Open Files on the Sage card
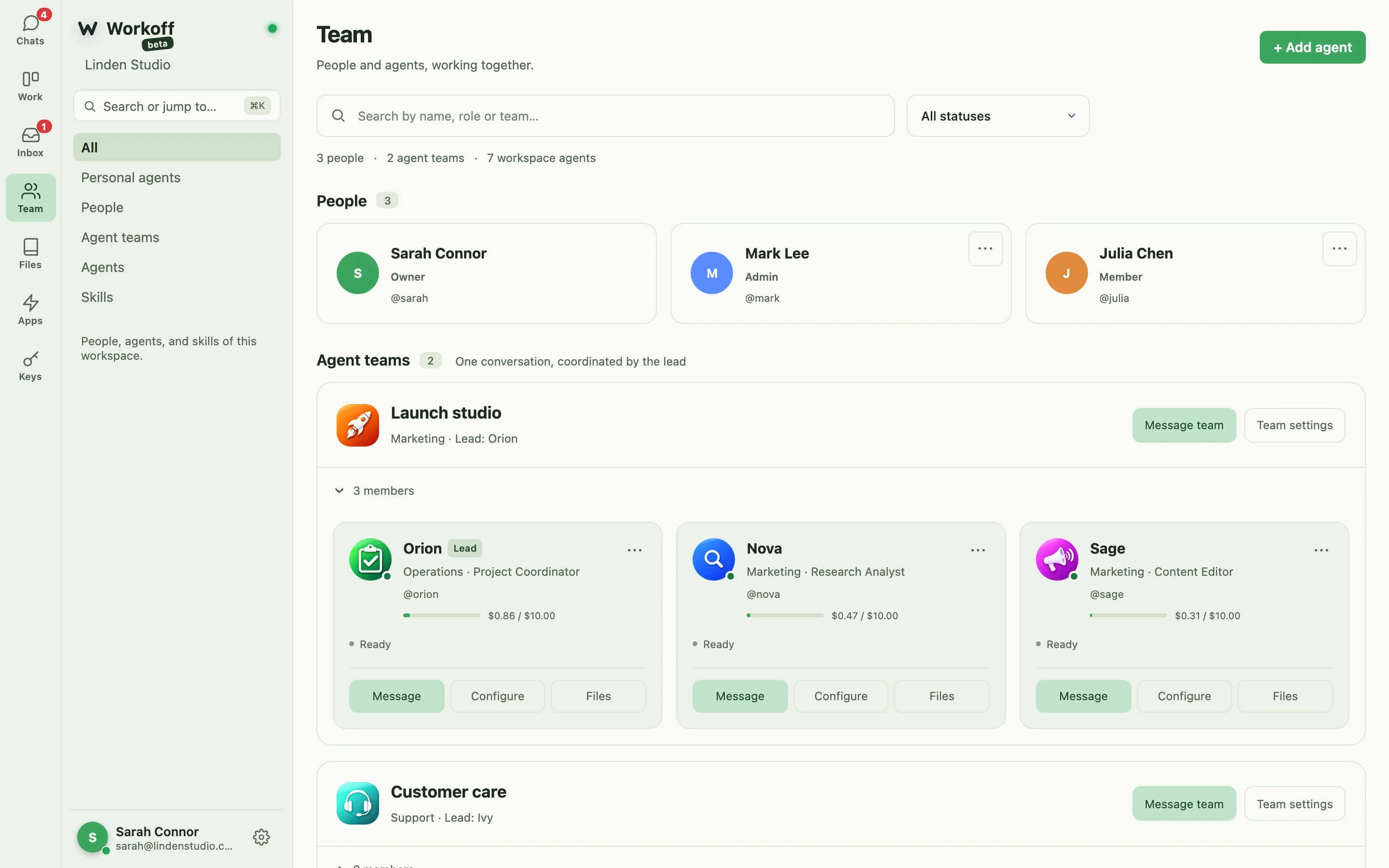This screenshot has width=1389, height=868. point(1284,696)
